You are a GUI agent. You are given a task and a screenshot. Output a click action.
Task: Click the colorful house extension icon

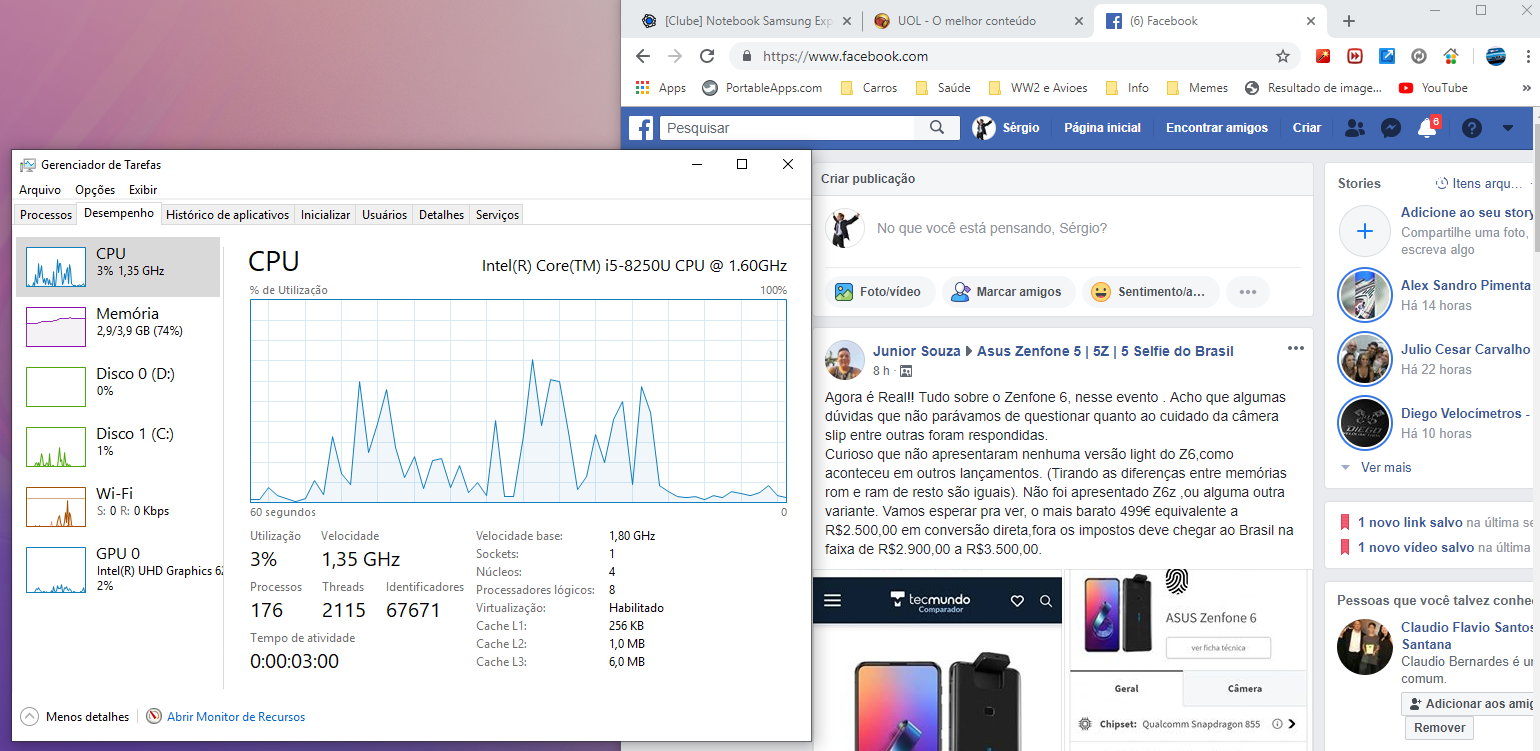point(1450,56)
